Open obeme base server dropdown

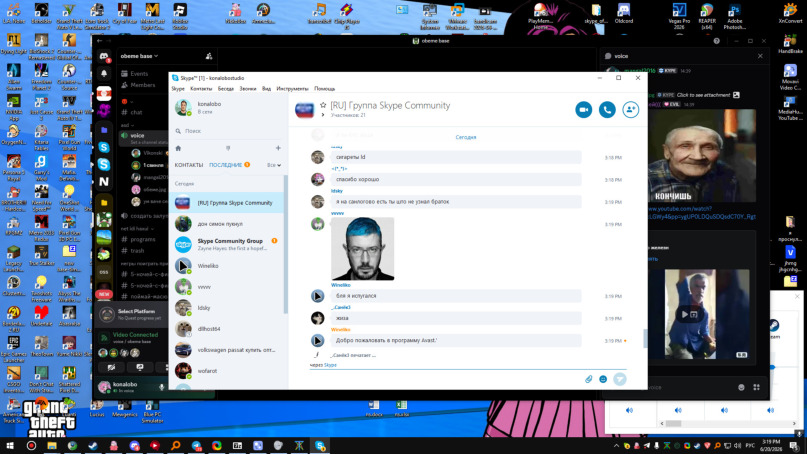coord(139,56)
